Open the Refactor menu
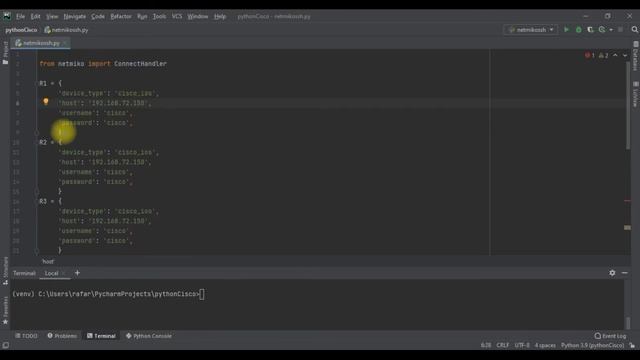Viewport: 640px width, 360px height. [121, 16]
